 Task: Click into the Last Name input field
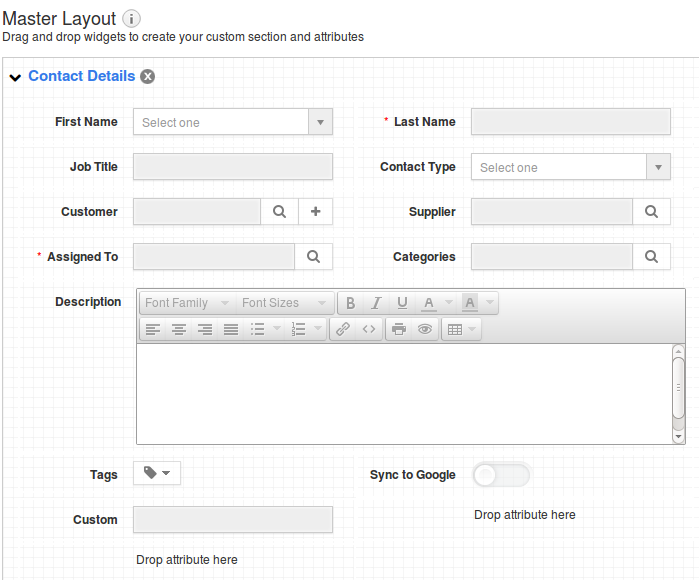(x=570, y=122)
